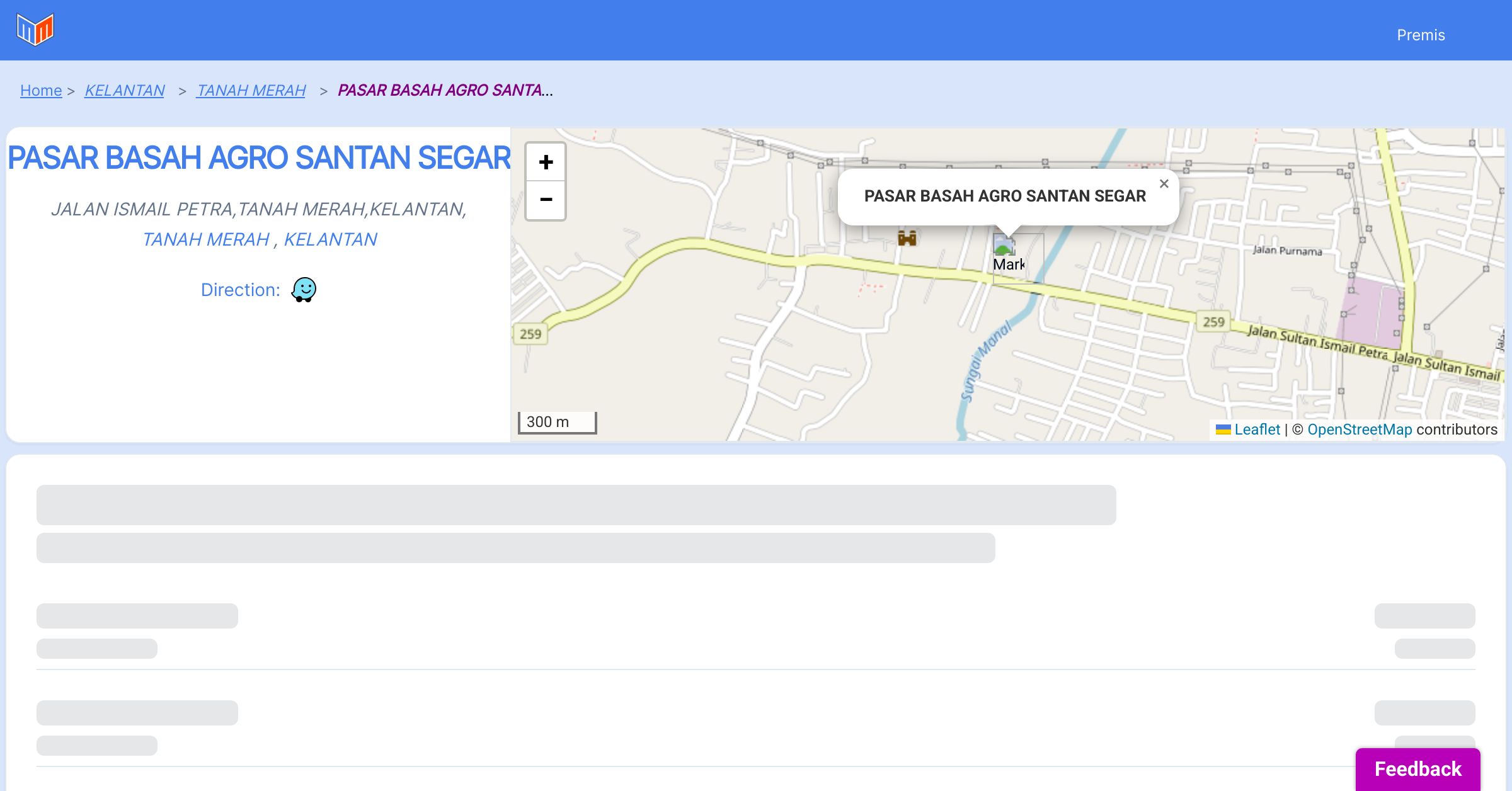
Task: Open the Leaflet attribution link
Action: (1257, 430)
